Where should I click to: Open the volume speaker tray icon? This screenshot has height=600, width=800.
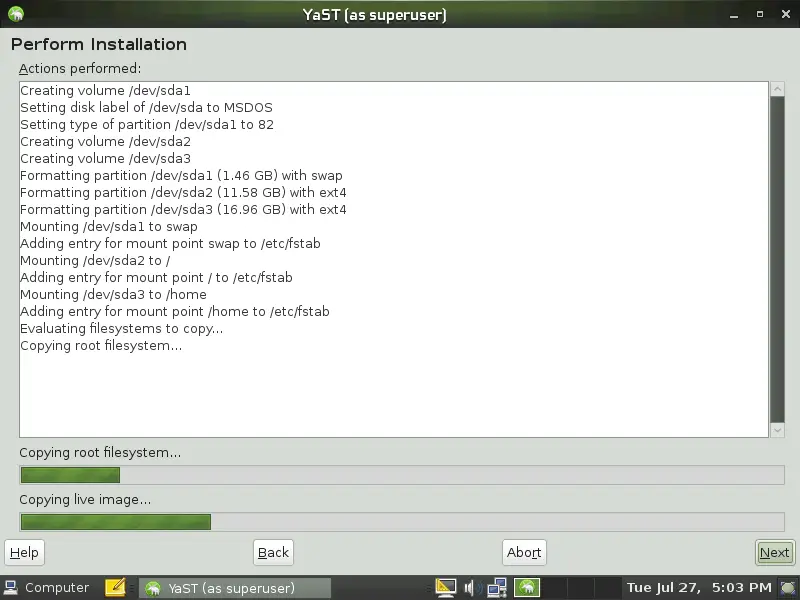tap(472, 588)
